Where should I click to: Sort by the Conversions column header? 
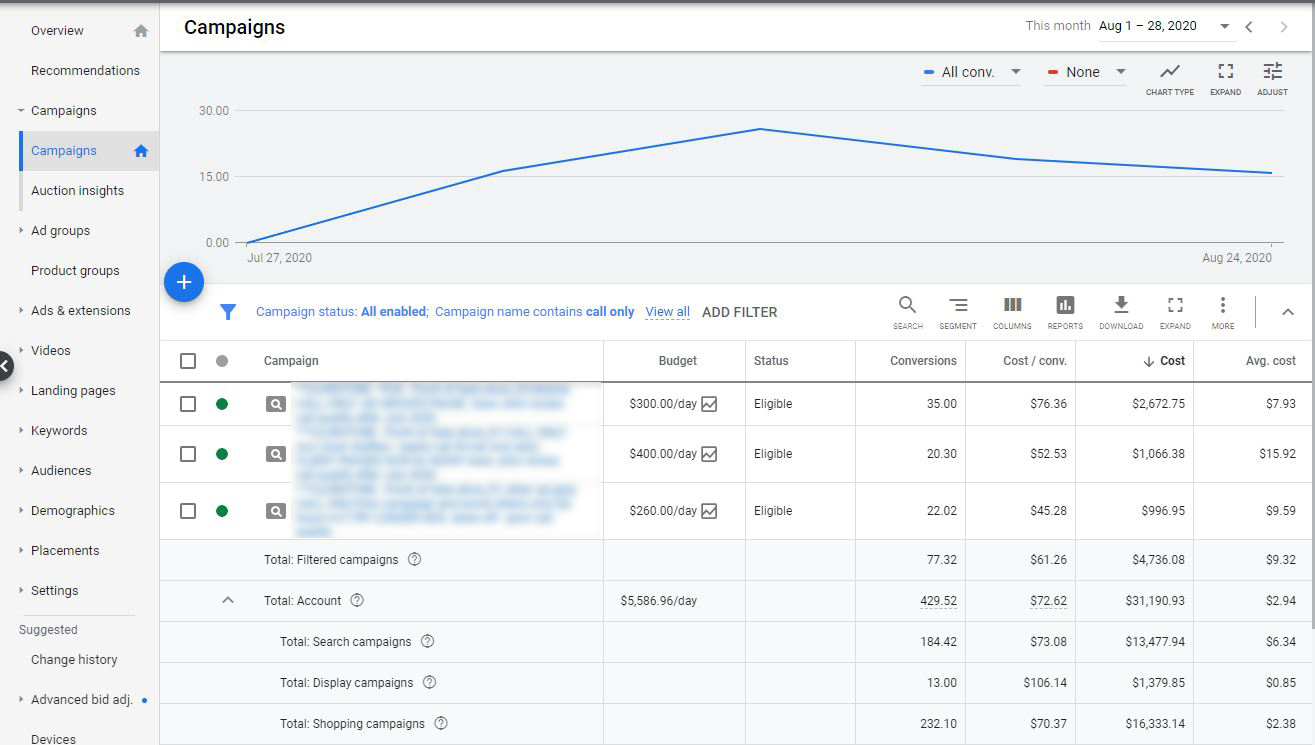point(923,361)
